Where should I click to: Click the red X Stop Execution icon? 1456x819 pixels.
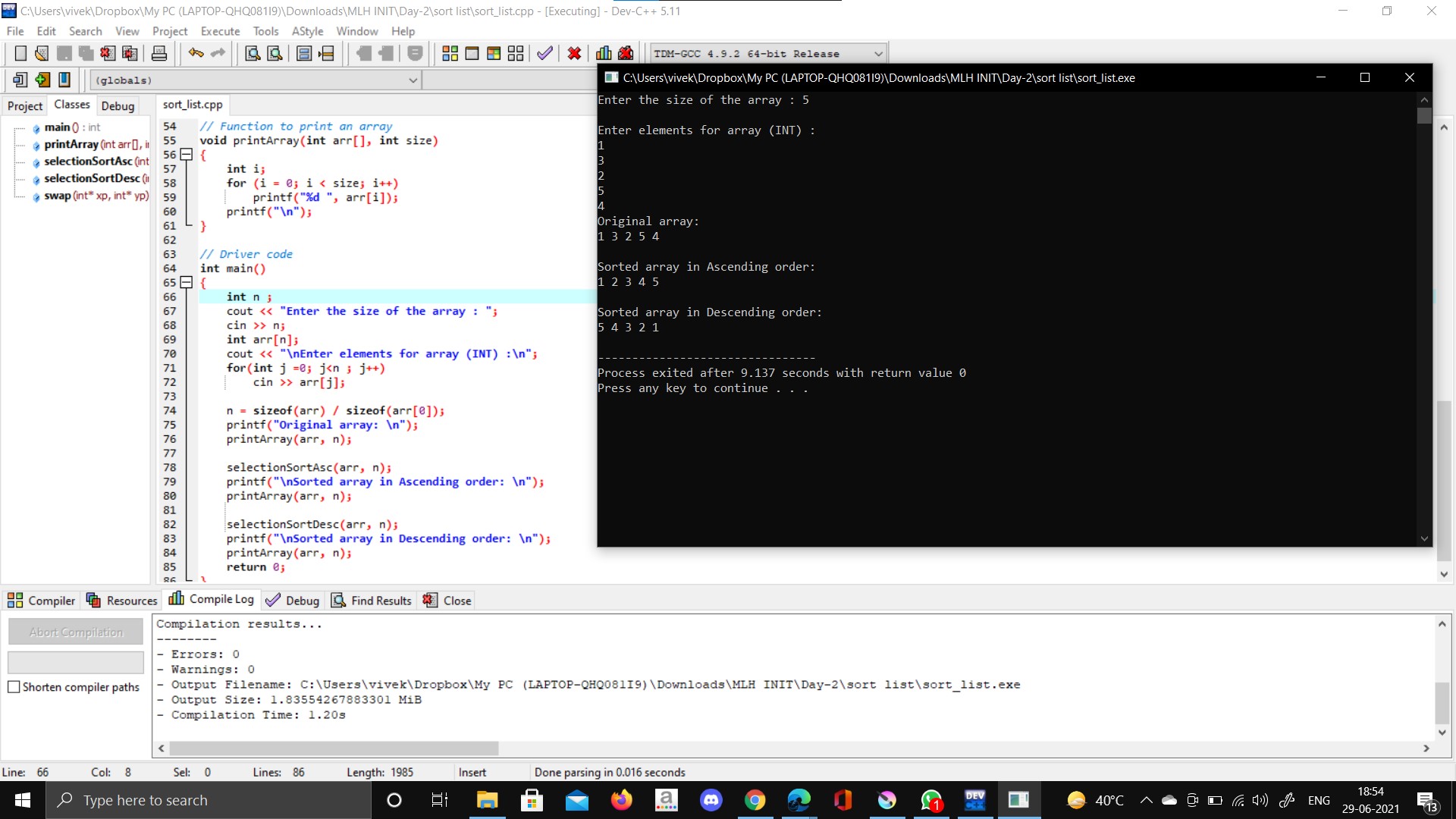point(574,53)
